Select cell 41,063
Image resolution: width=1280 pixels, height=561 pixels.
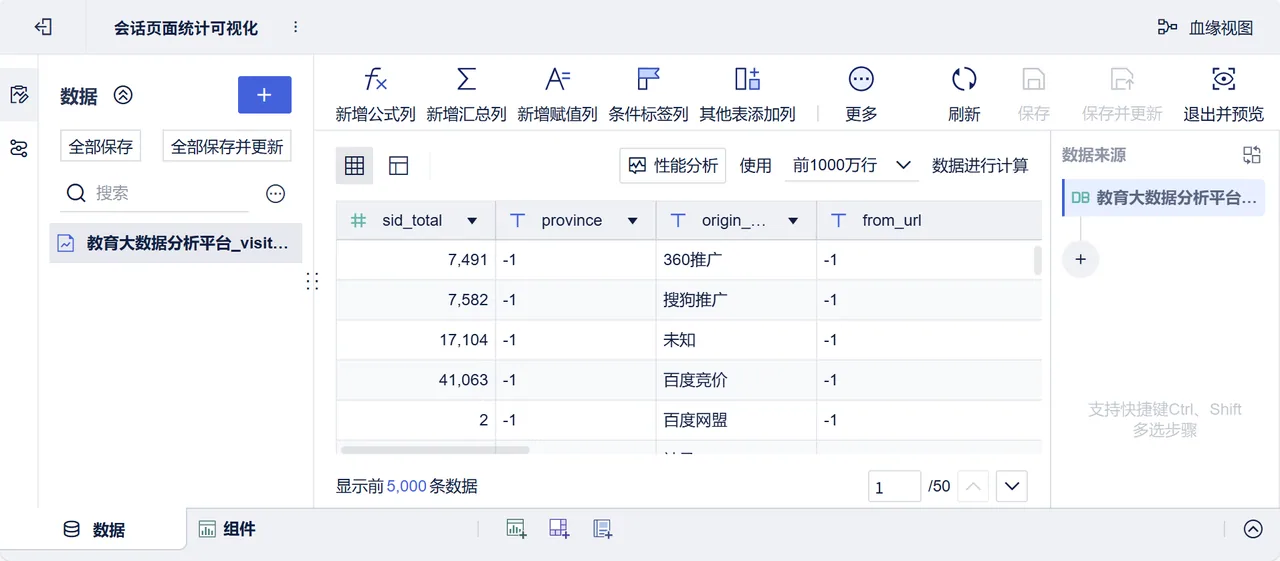tap(416, 380)
